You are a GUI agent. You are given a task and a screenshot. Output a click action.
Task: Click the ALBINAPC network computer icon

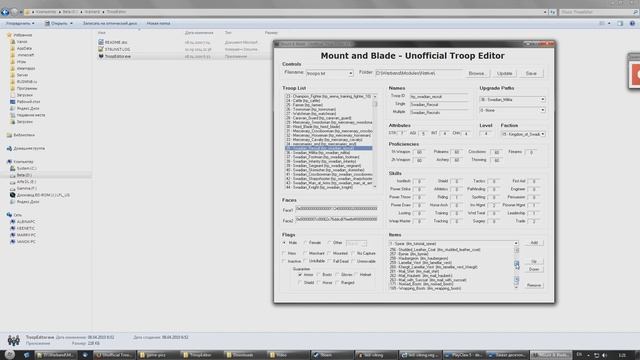[13, 222]
